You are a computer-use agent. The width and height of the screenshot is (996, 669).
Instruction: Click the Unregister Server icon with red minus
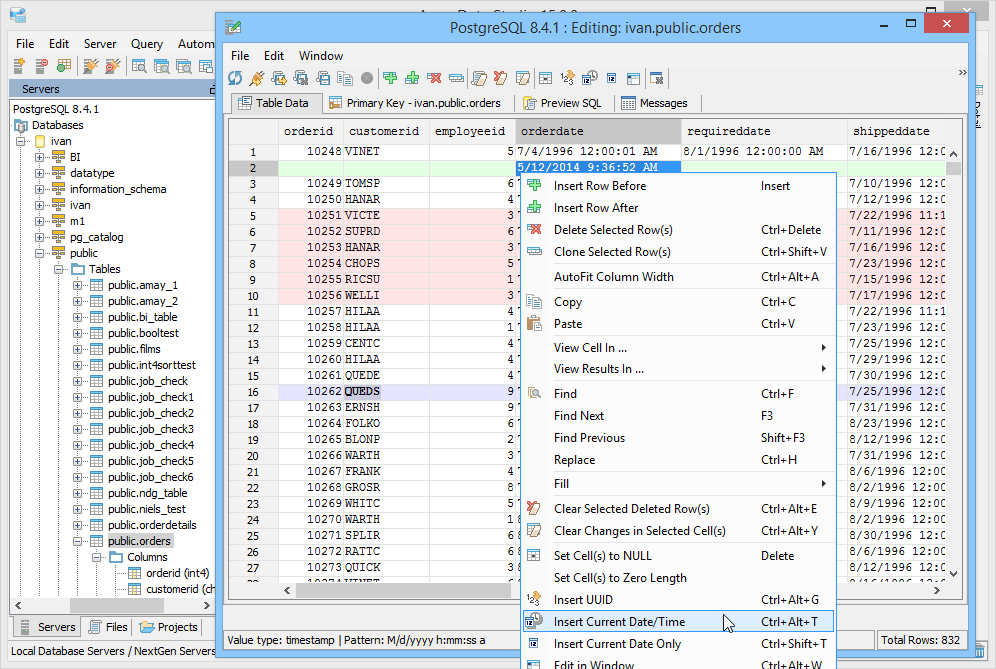point(41,65)
